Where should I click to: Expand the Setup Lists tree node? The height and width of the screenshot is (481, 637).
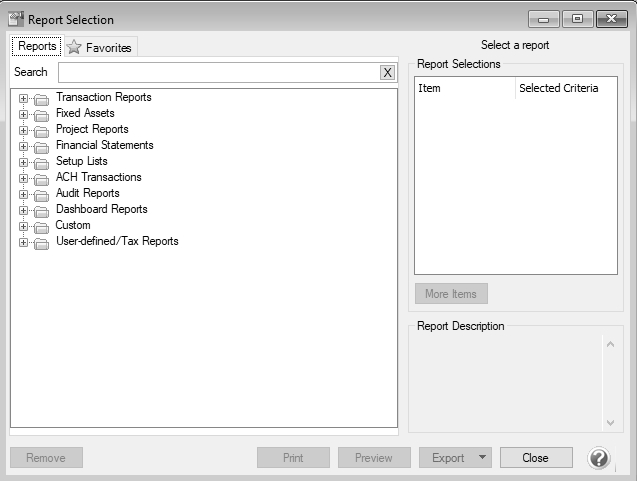[x=23, y=162]
